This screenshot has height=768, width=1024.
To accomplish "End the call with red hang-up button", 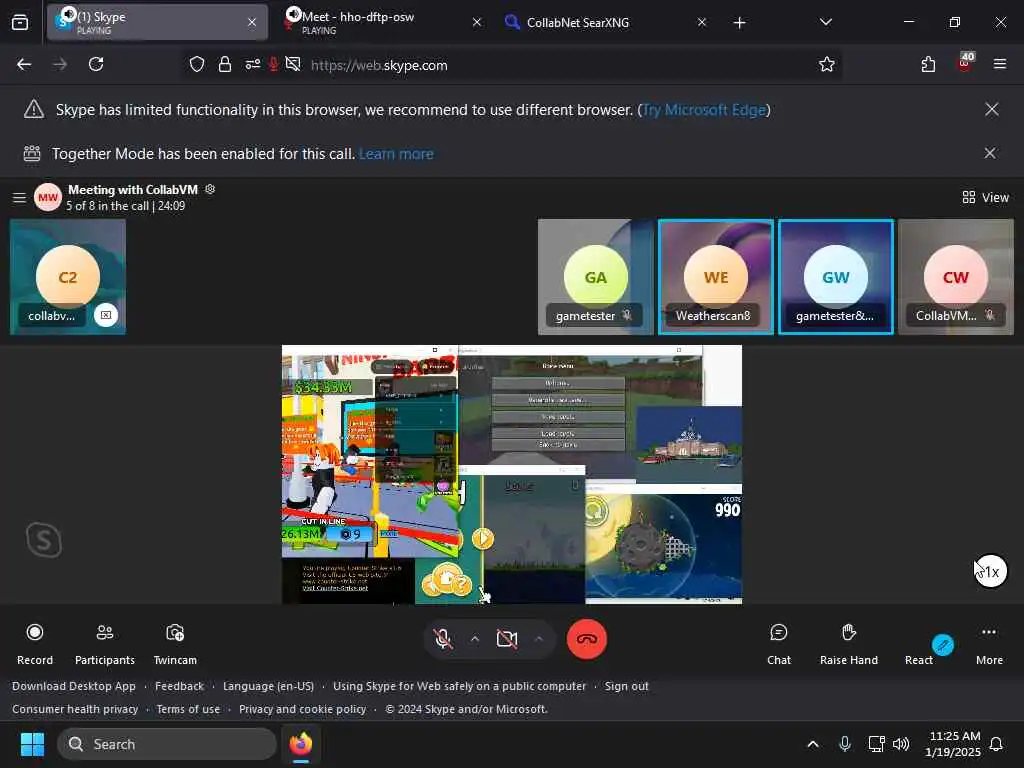I will [x=586, y=639].
